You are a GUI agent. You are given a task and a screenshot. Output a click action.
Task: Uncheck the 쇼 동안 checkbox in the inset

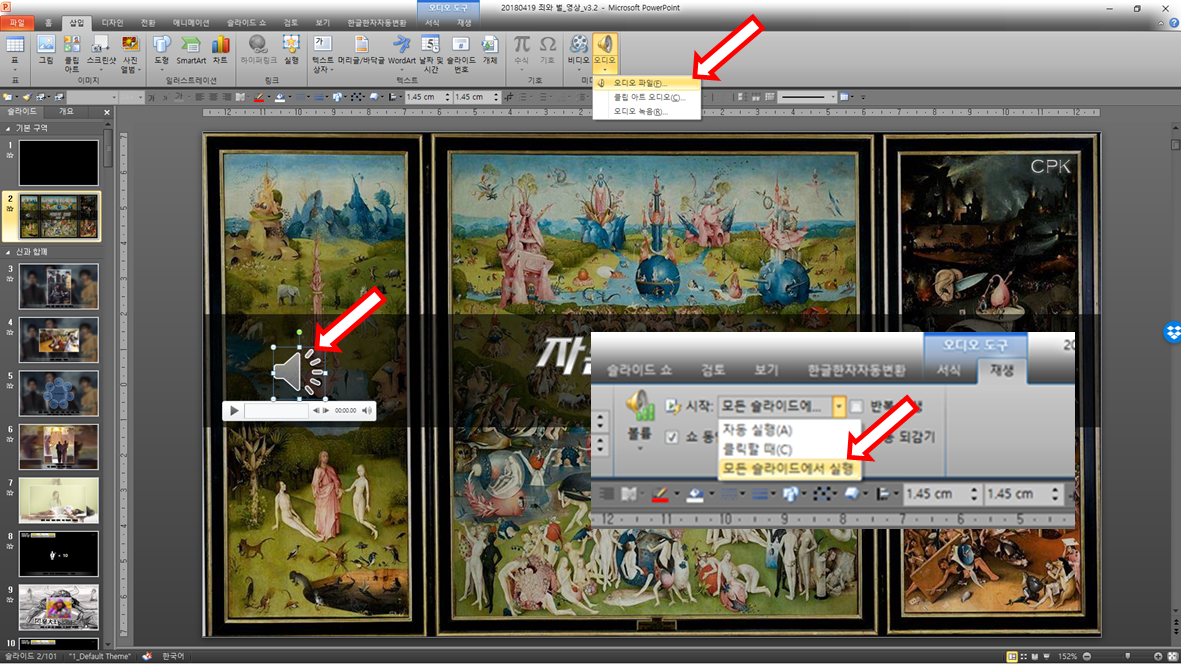pyautogui.click(x=672, y=437)
